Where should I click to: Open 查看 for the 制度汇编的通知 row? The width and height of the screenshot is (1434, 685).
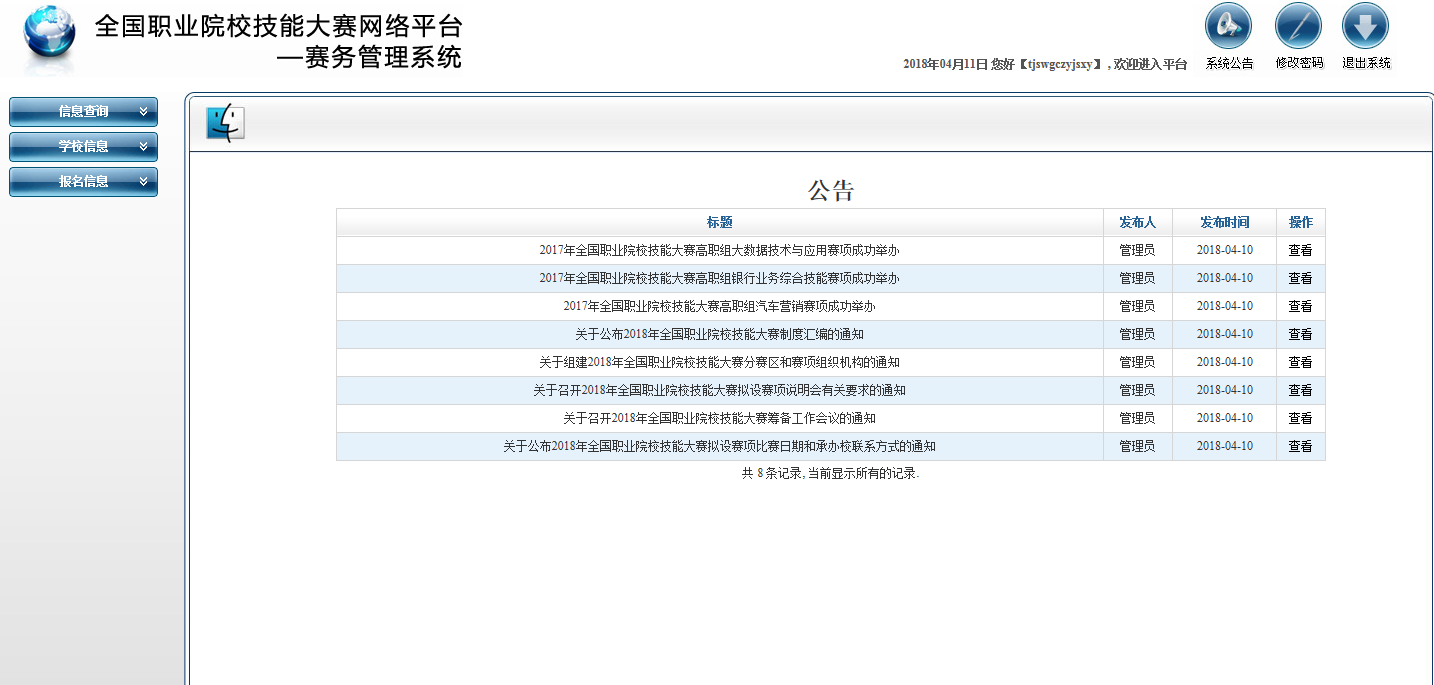click(1300, 335)
